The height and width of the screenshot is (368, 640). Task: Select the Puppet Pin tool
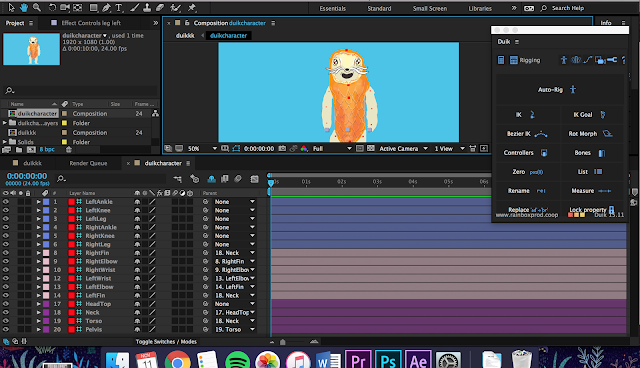[192, 7]
